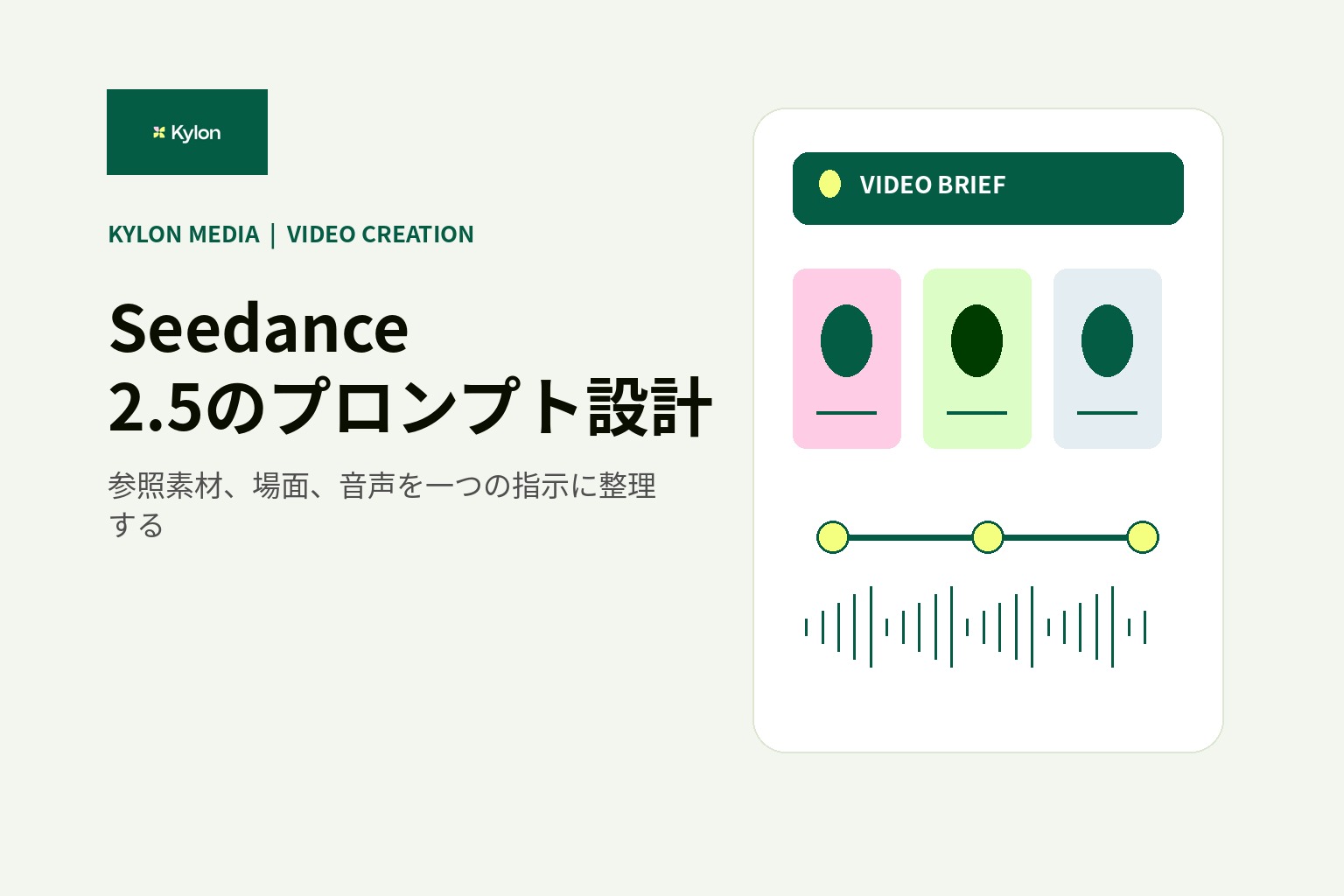Click the "KYLON MEDIA" label
Viewport: 1344px width, 896px height.
184,234
